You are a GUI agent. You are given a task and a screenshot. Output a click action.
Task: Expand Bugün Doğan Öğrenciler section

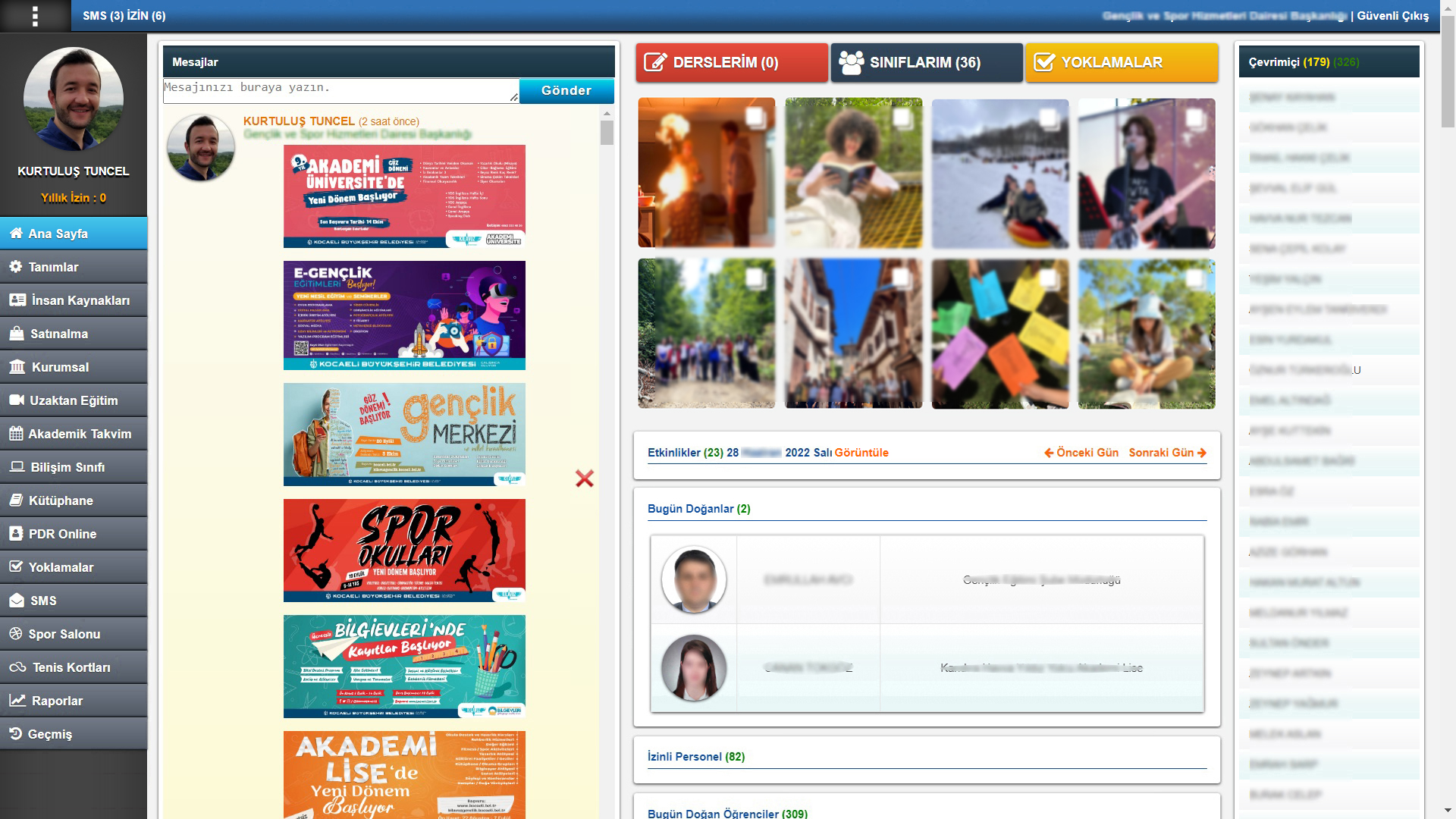click(x=726, y=813)
